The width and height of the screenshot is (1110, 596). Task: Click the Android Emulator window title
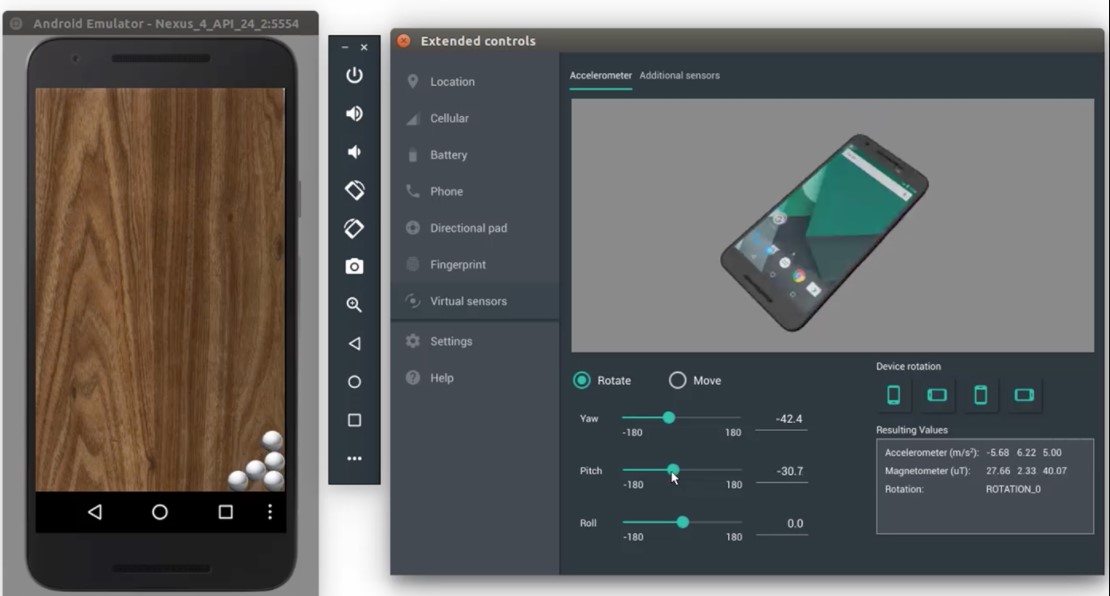[x=166, y=23]
